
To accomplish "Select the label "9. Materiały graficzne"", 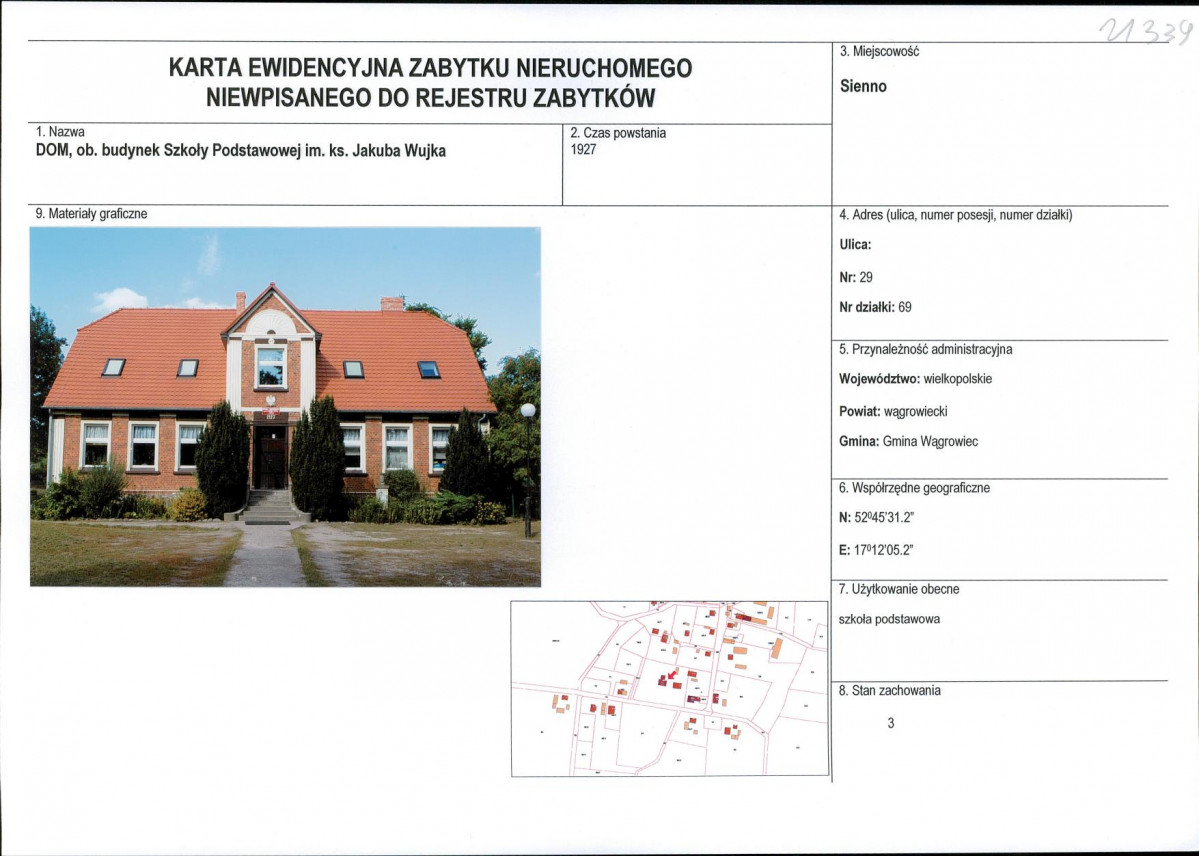I will click(91, 214).
